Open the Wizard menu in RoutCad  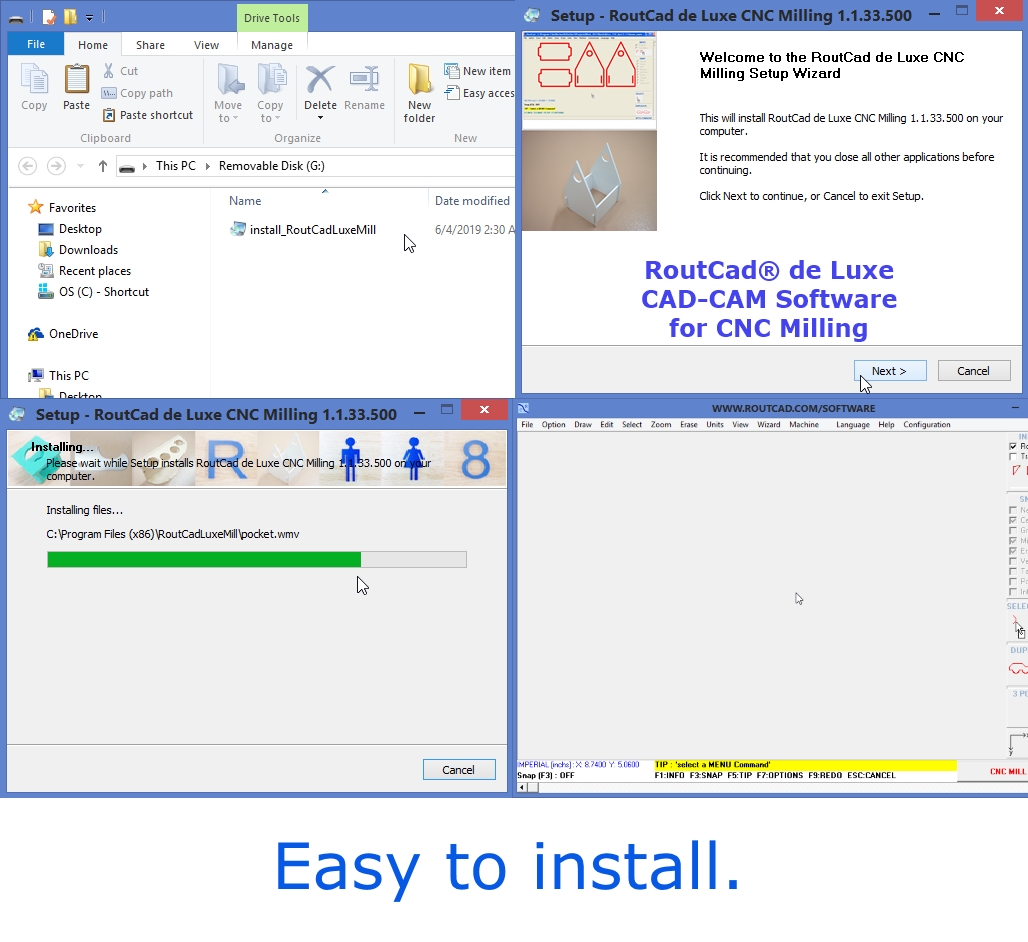click(x=768, y=425)
